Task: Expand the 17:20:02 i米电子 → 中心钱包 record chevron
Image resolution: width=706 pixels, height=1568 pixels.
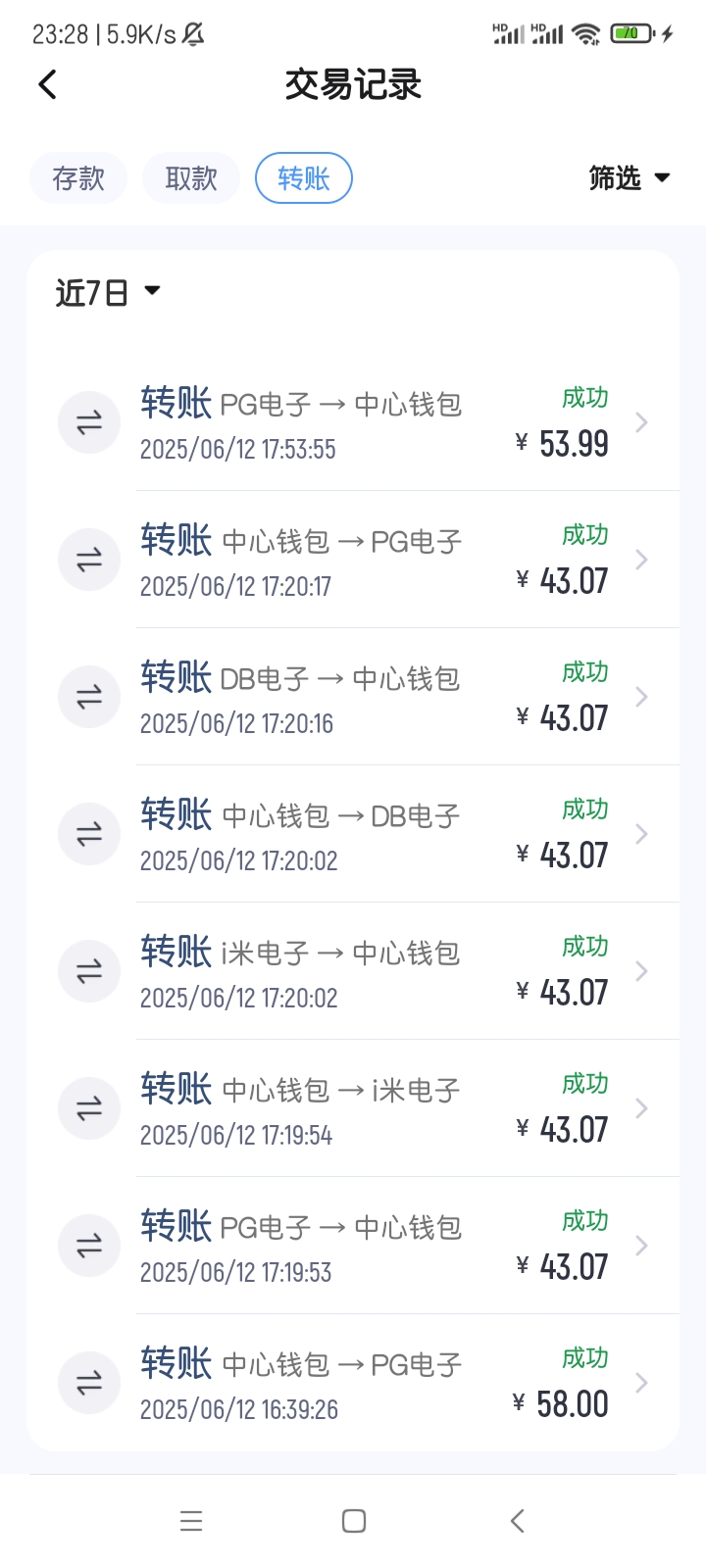Action: [x=642, y=971]
